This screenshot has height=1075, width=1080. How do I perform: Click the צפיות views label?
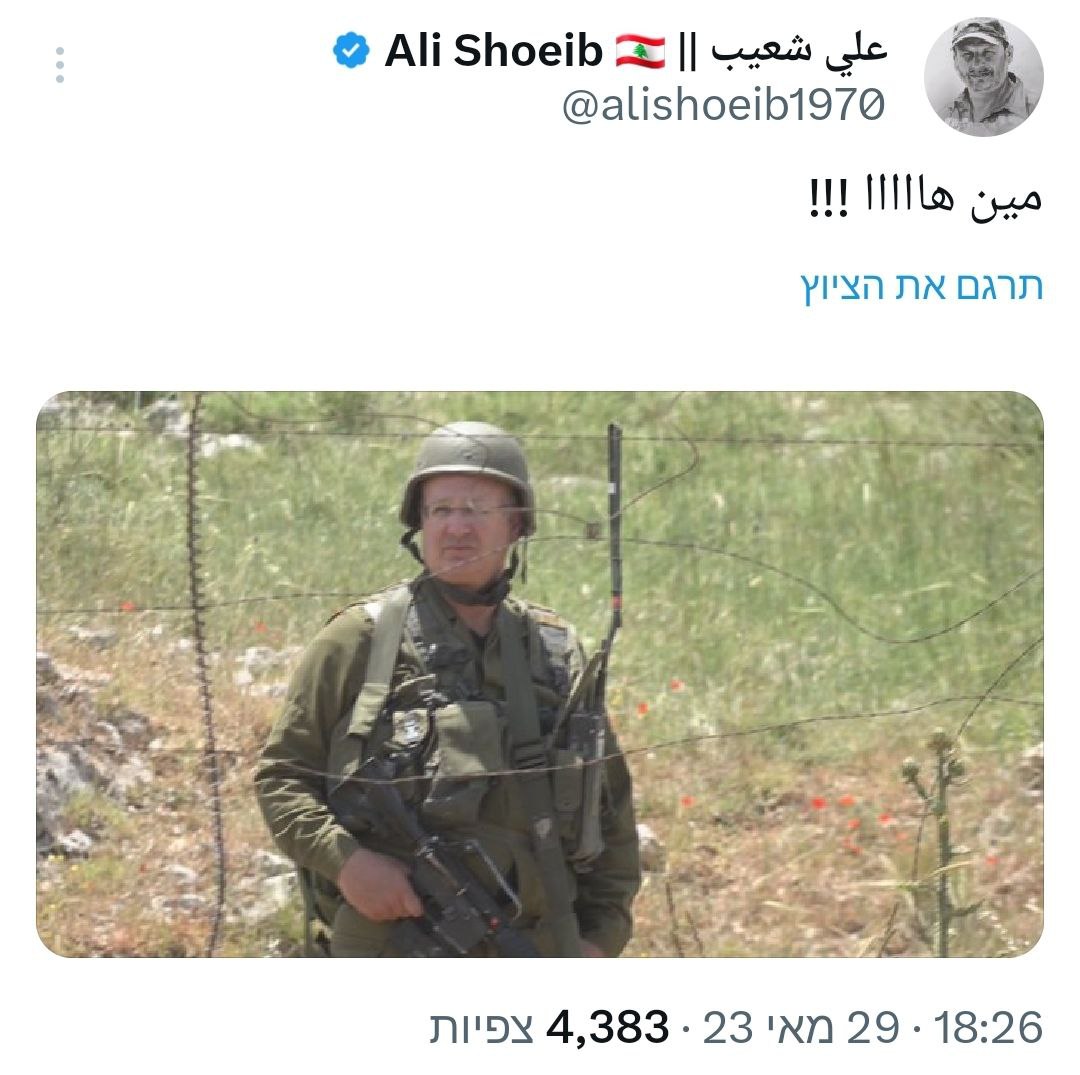(481, 1027)
